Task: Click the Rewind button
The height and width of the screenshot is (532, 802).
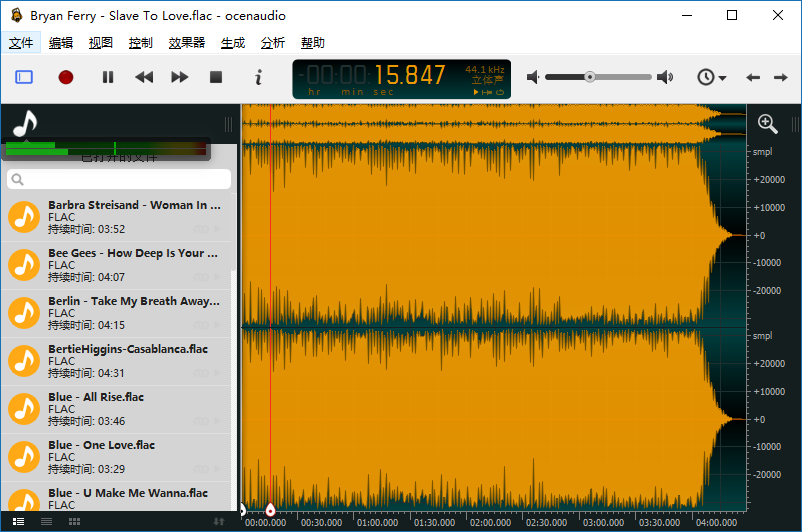Action: [144, 77]
